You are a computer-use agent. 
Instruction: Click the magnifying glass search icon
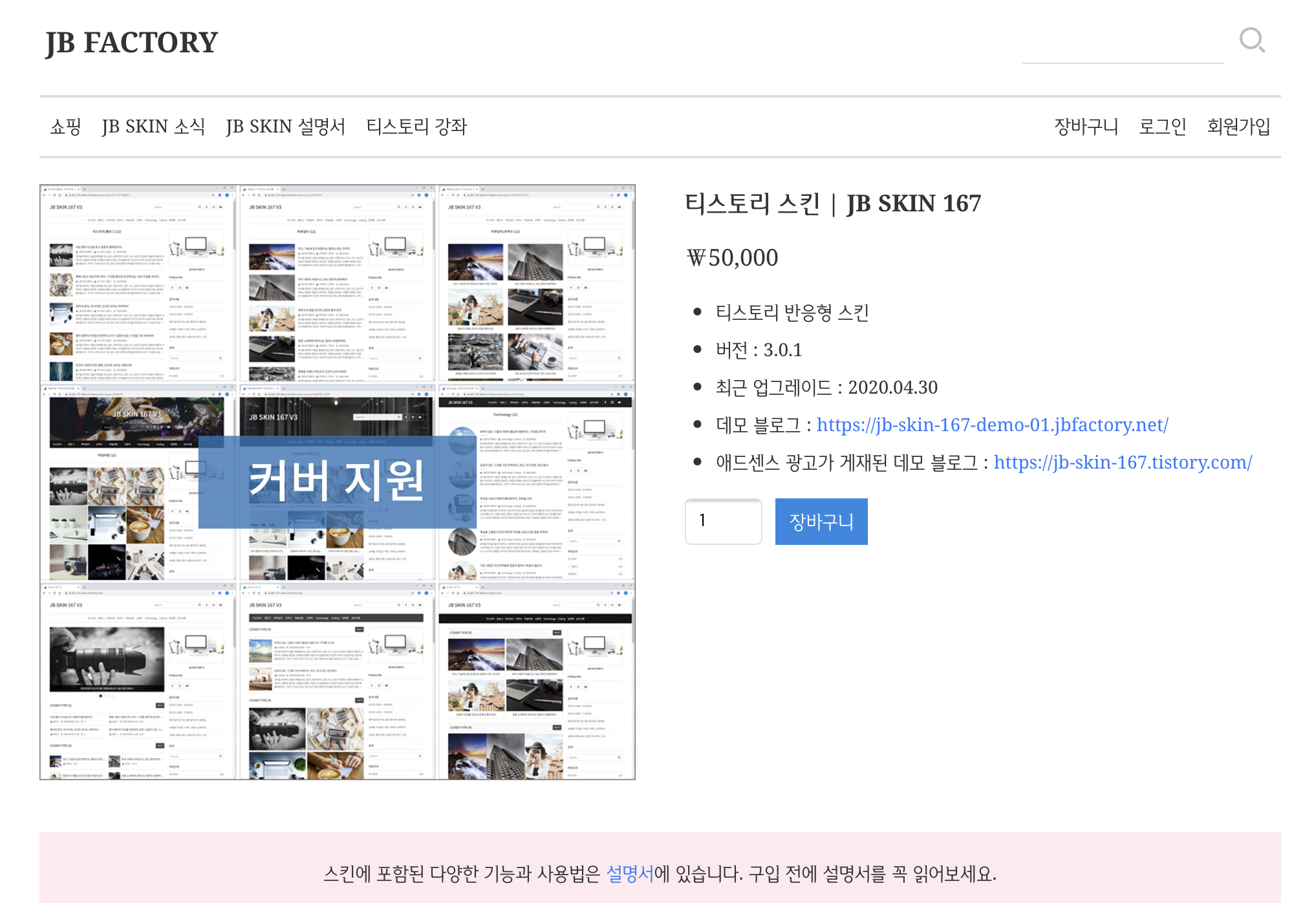[x=1251, y=41]
